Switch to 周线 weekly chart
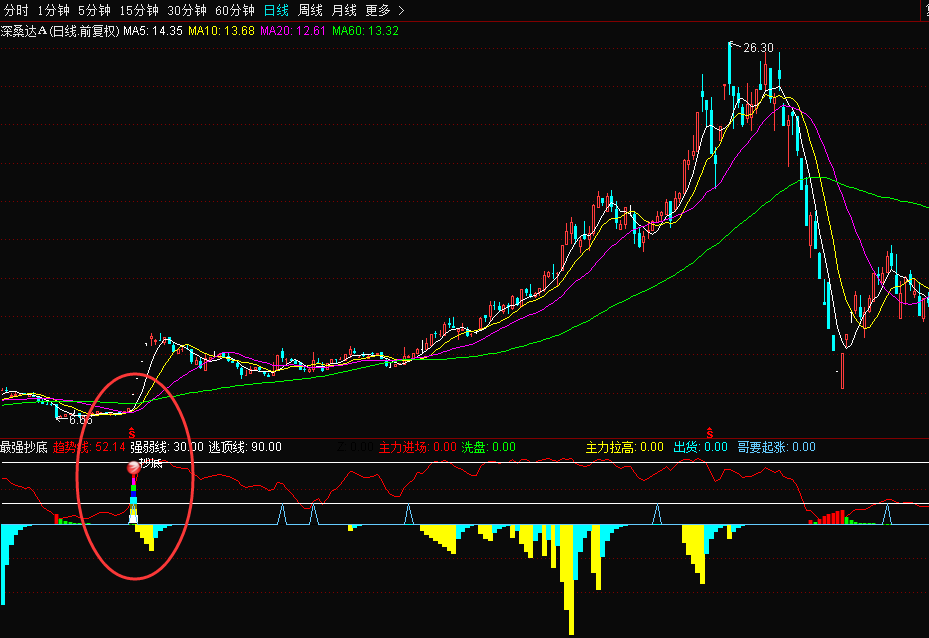The height and width of the screenshot is (638, 929). pyautogui.click(x=310, y=11)
